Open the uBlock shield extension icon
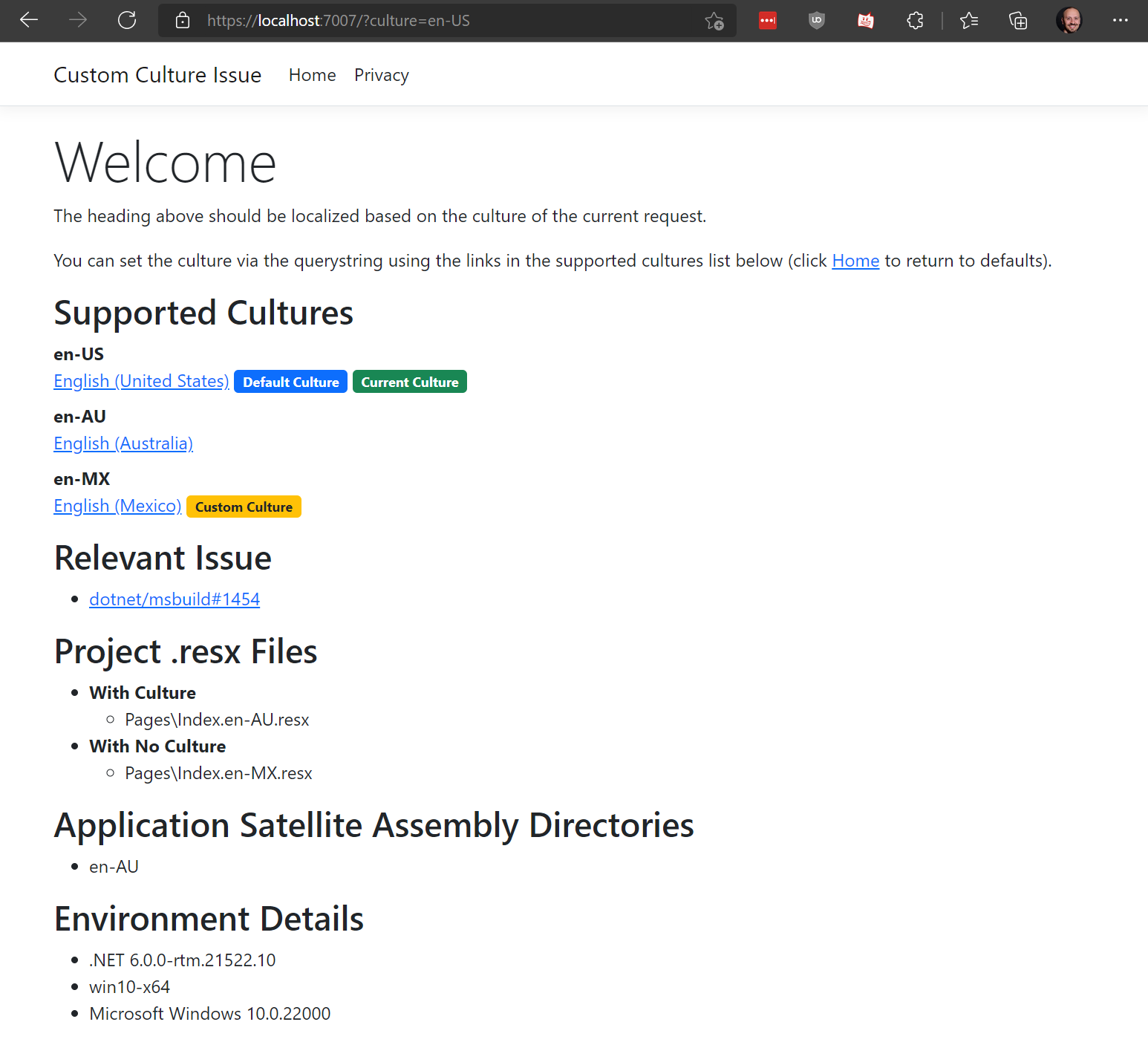 [x=817, y=21]
